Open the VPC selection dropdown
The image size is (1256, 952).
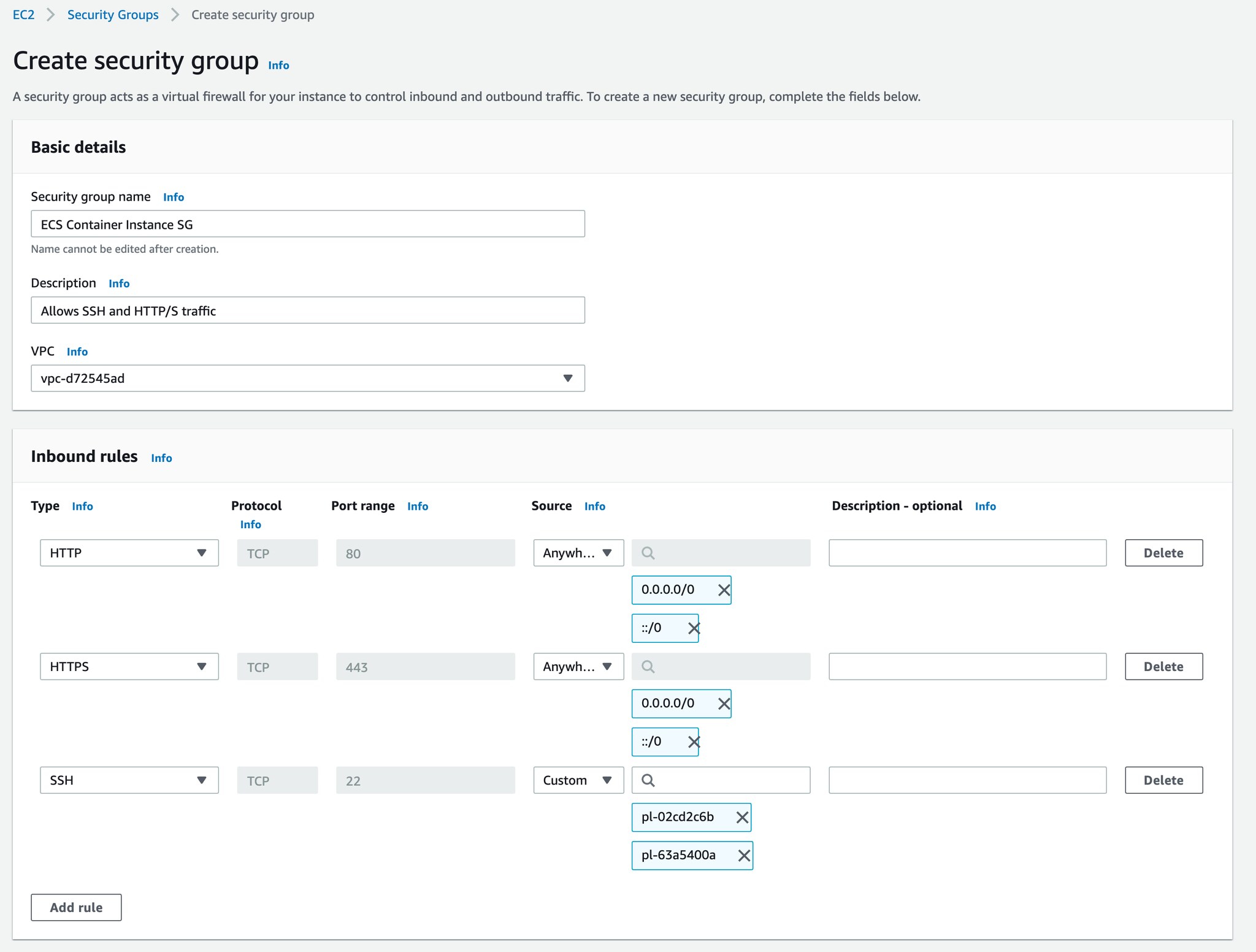[x=308, y=378]
